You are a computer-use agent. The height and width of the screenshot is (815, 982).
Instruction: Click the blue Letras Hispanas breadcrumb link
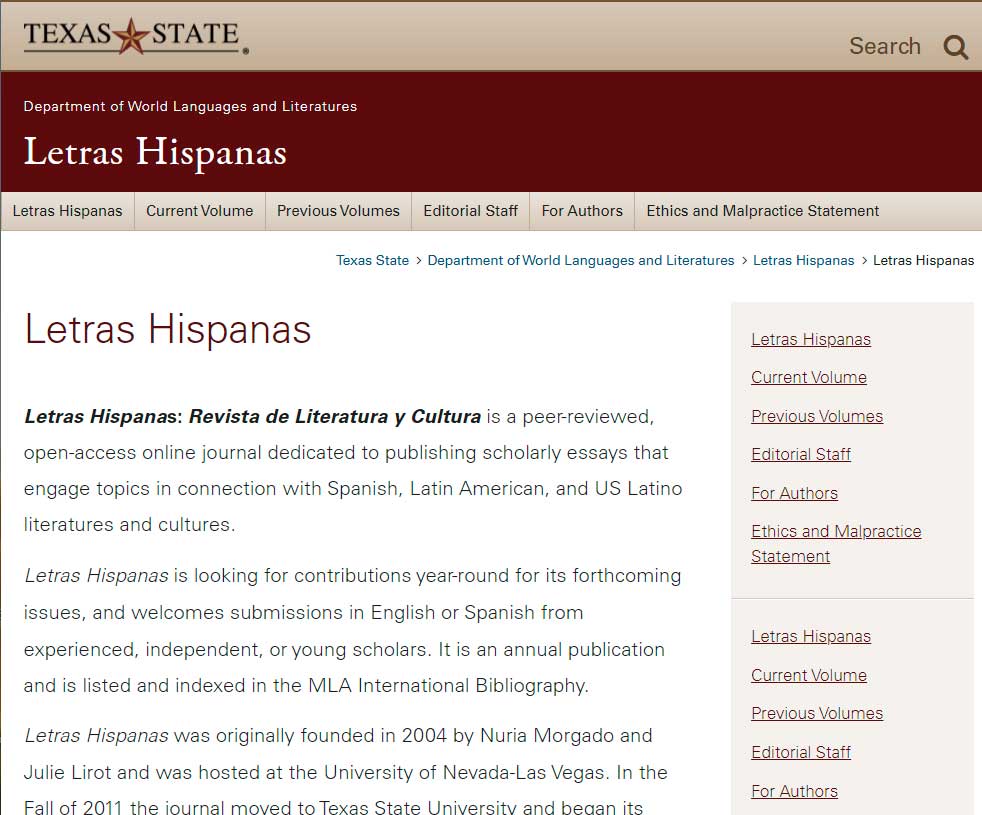point(804,261)
